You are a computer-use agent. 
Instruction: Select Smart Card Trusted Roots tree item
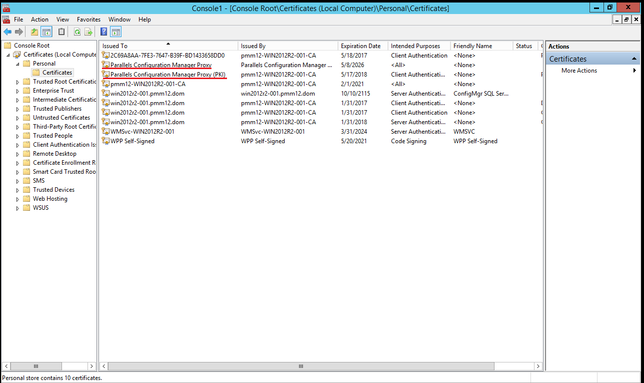coord(64,172)
